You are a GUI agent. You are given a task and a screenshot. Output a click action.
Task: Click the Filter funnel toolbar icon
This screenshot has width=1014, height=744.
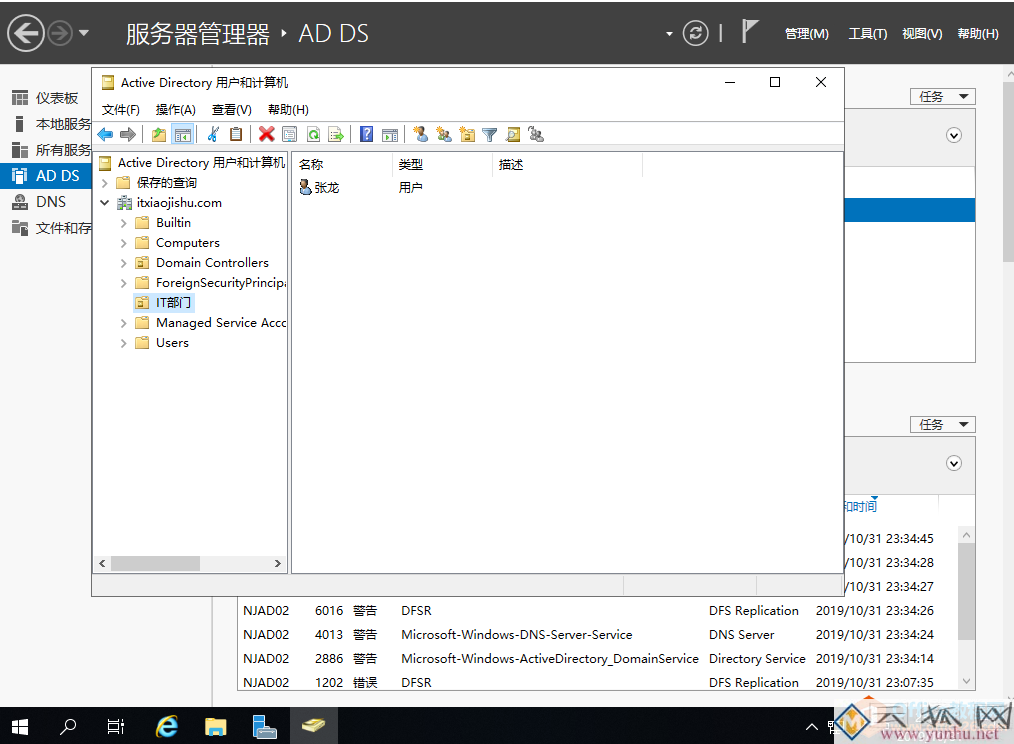489,135
